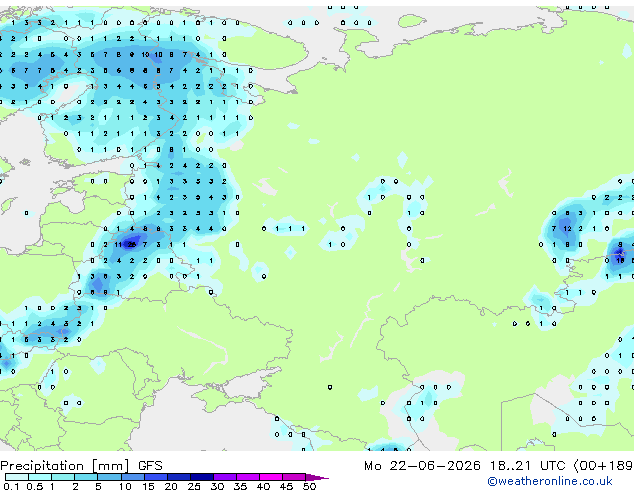
Task: Click the '12' precipitation value on the map
Action: [x=567, y=229]
